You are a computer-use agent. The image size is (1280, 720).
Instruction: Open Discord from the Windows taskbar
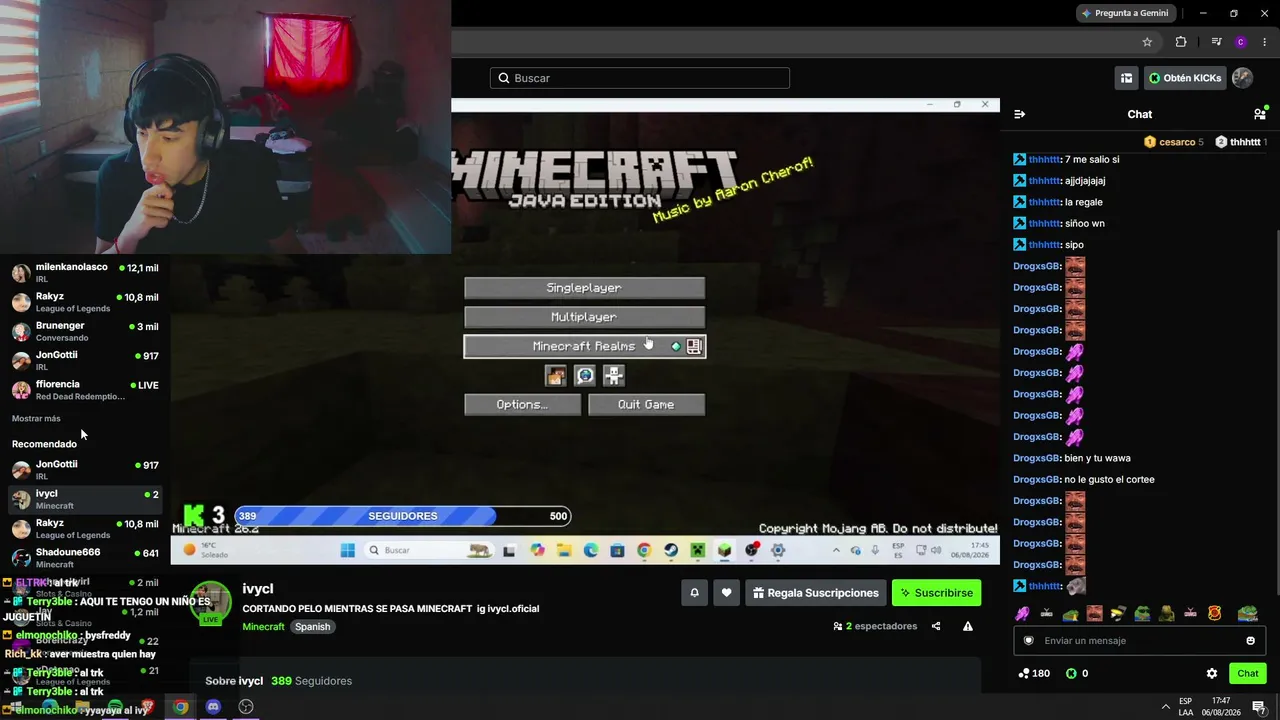(213, 707)
